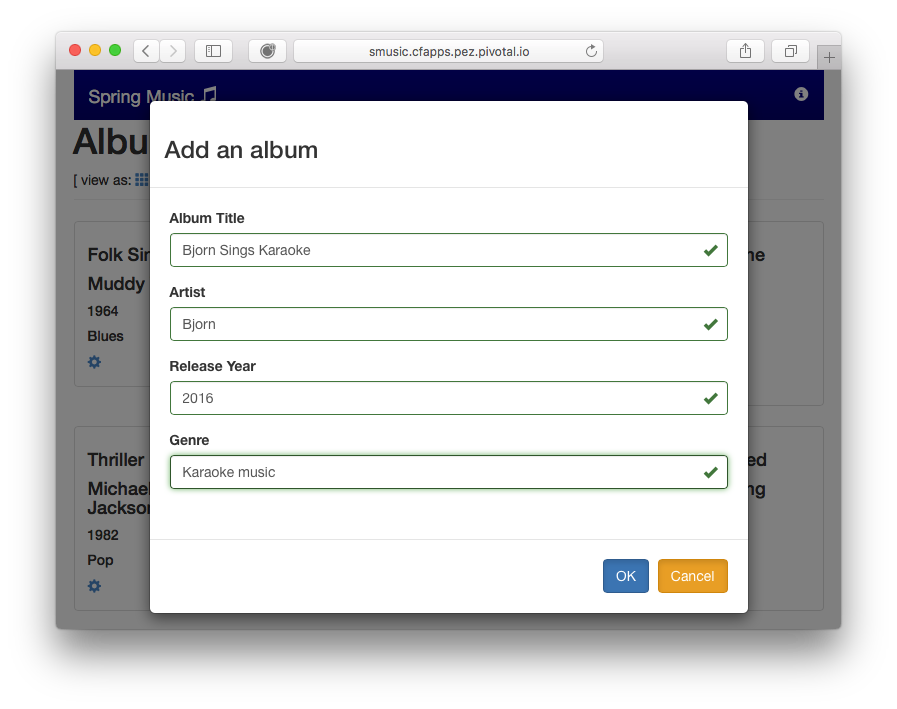Click the info icon in the Spring Music header

(801, 94)
